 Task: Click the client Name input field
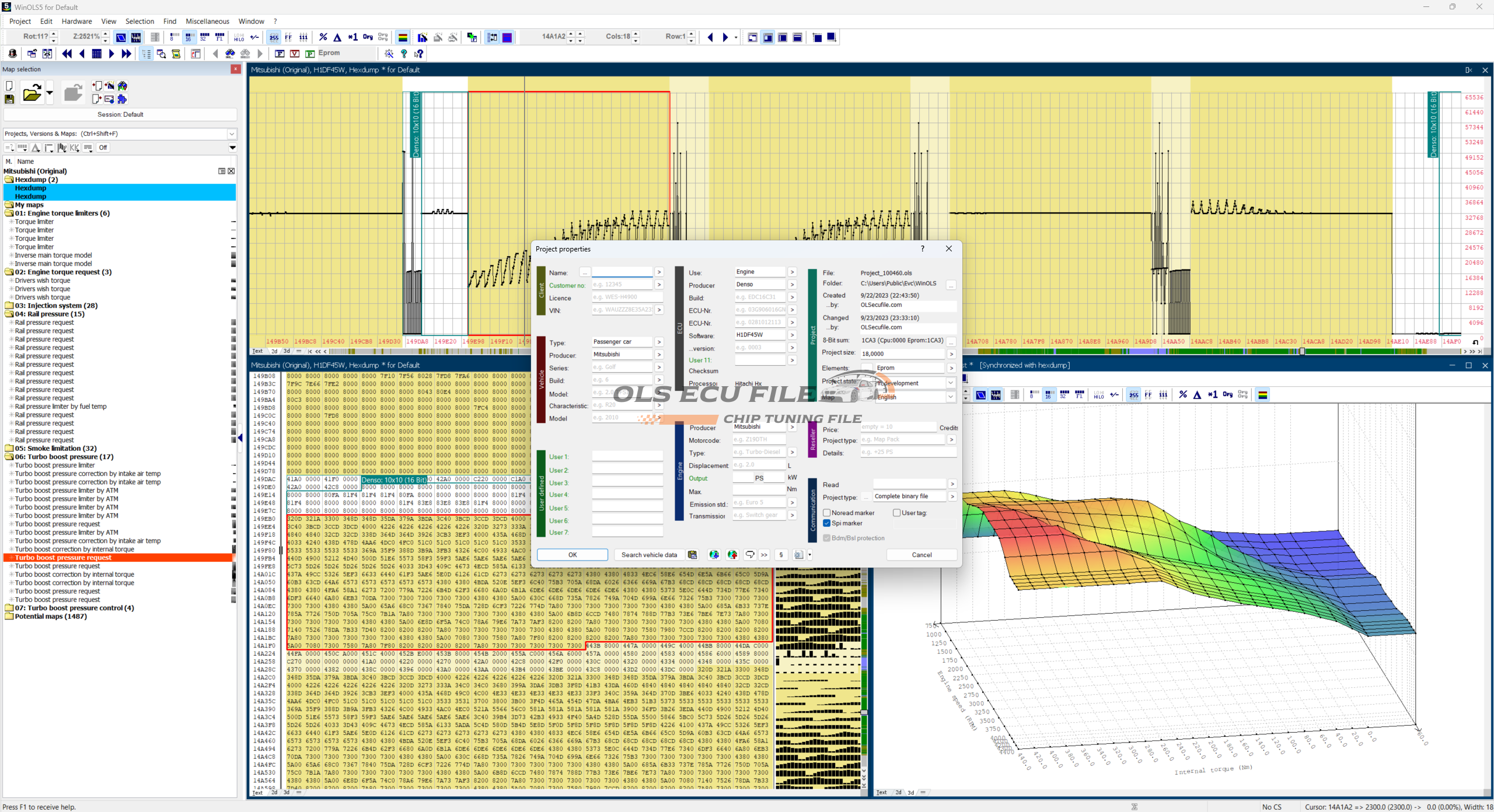622,272
